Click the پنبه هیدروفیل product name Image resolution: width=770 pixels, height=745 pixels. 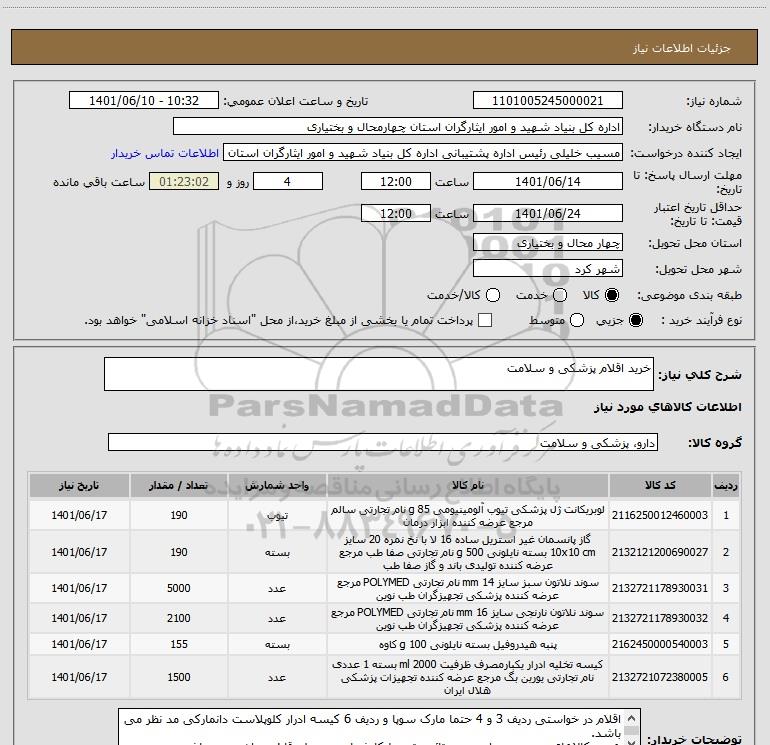click(468, 644)
